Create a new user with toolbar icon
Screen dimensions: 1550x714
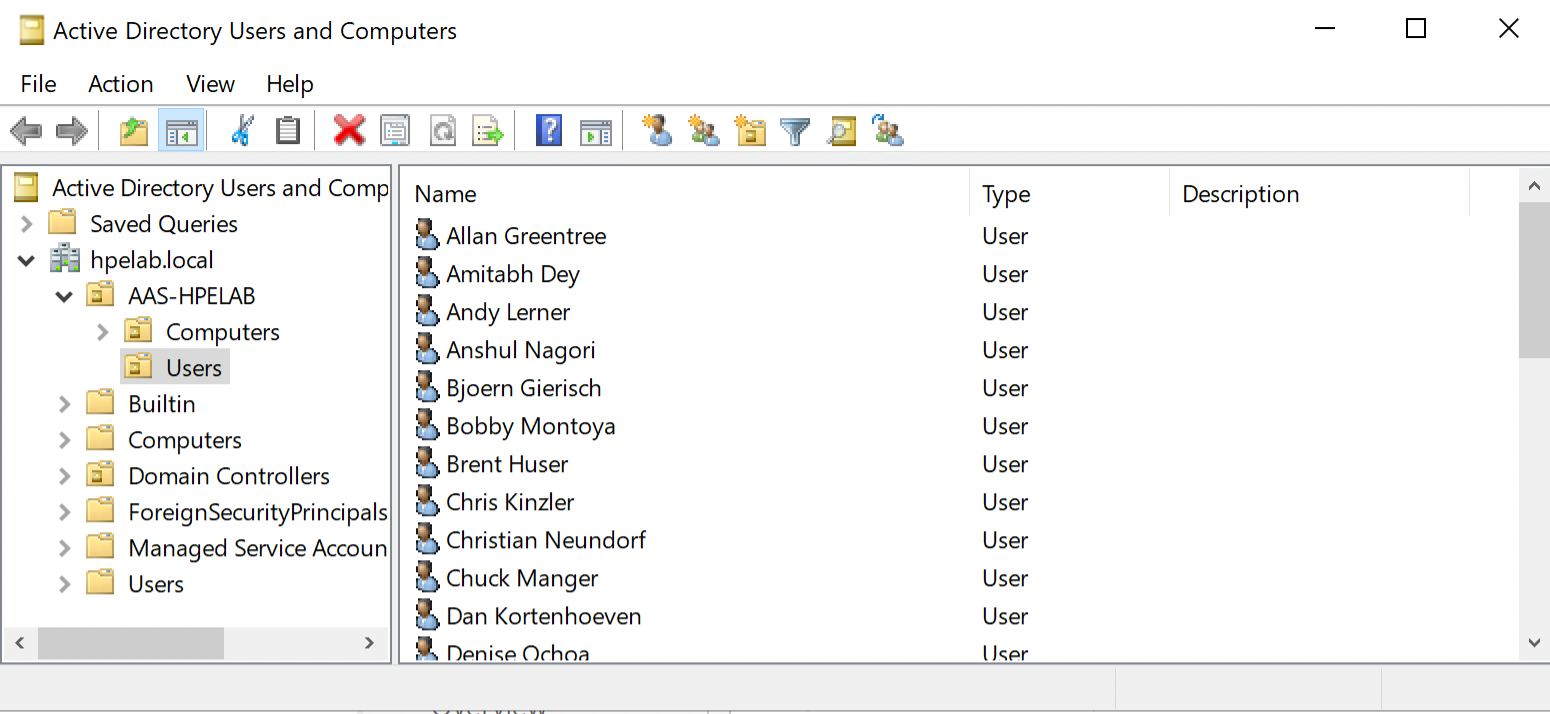657,130
